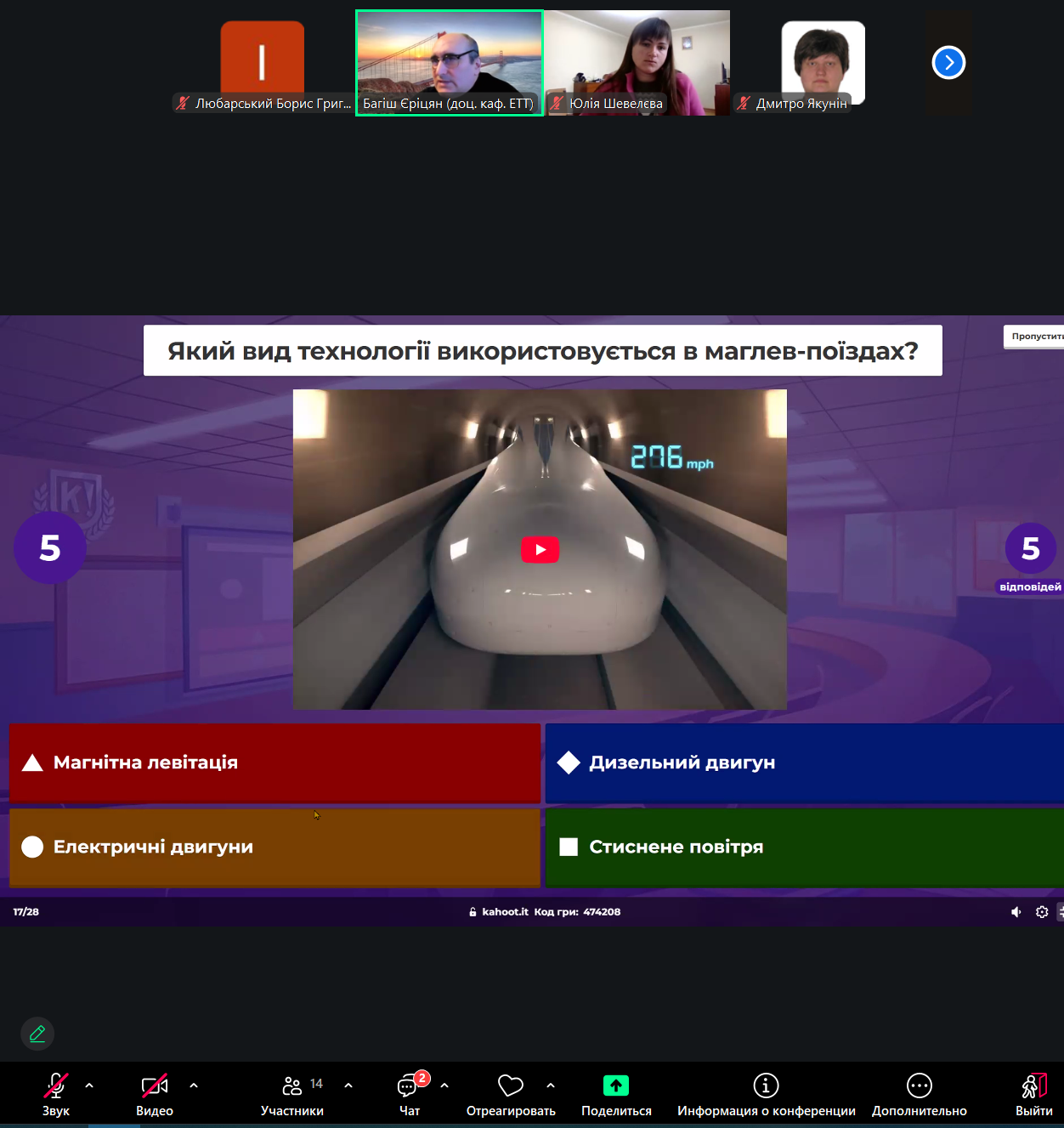Click muted mic icon on Любарський tile
This screenshot has width=1064, height=1128.
pyautogui.click(x=182, y=104)
